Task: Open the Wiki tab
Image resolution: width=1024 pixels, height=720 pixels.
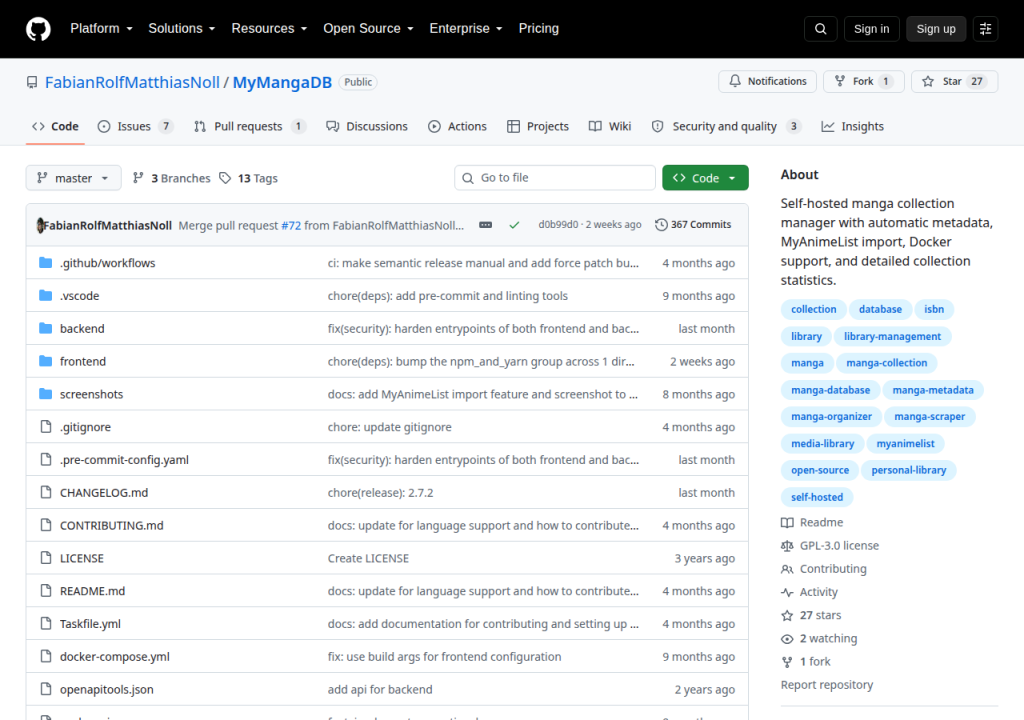Action: (x=610, y=126)
